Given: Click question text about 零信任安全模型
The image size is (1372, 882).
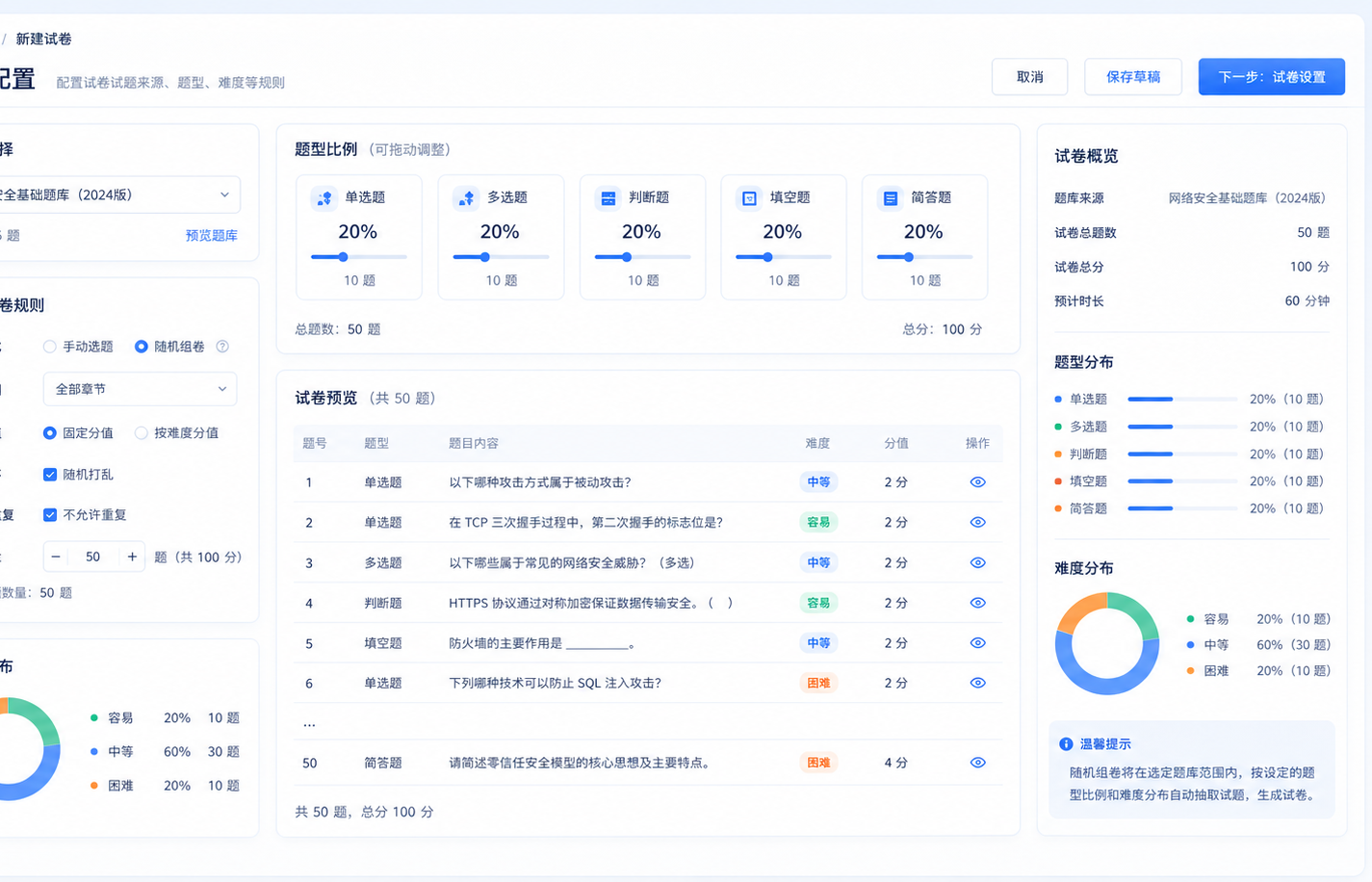Looking at the screenshot, I should [581, 764].
